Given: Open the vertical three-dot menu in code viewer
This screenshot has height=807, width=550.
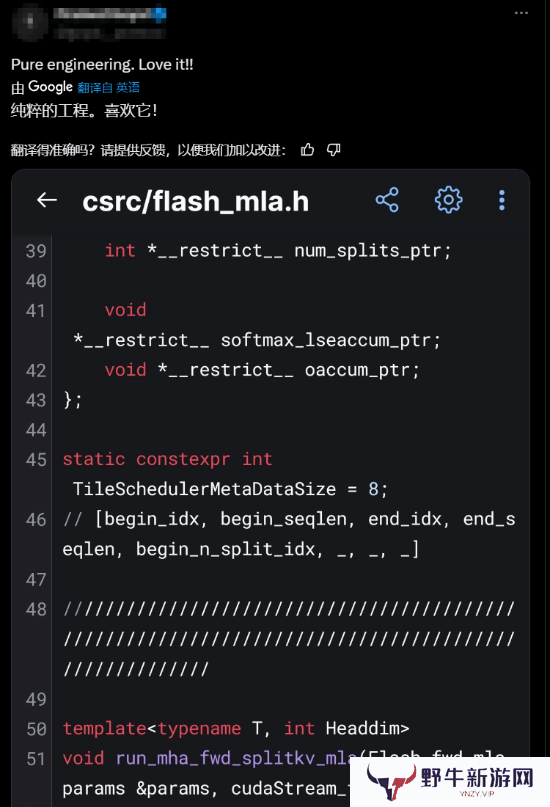Looking at the screenshot, I should [502, 200].
